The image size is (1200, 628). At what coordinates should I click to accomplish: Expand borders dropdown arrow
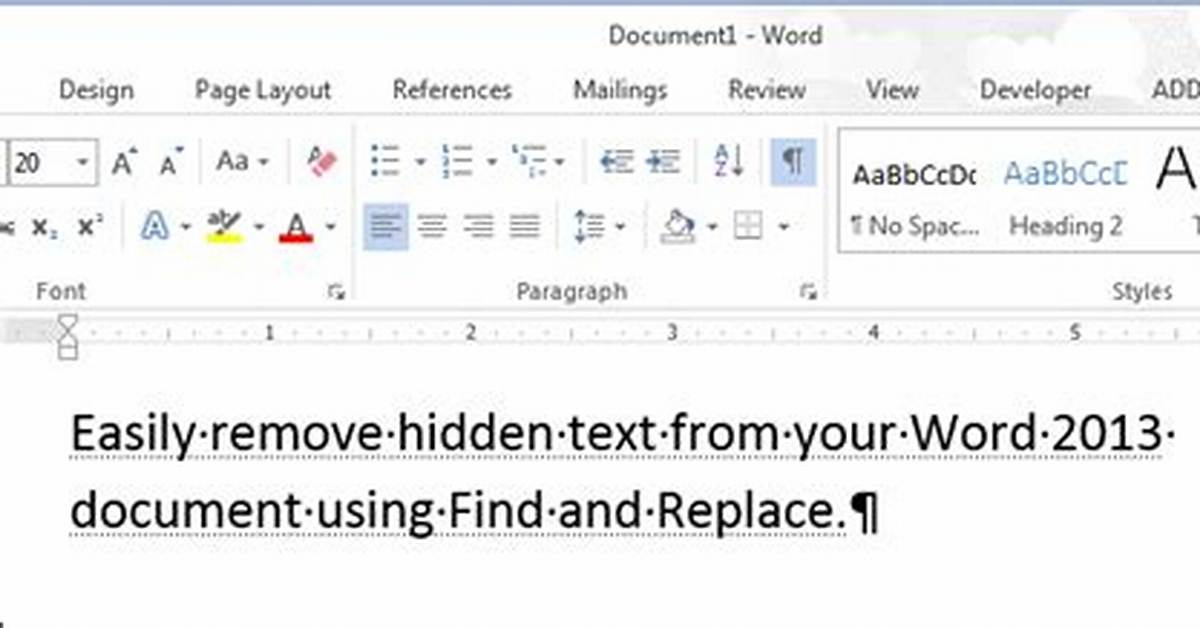pyautogui.click(x=784, y=228)
